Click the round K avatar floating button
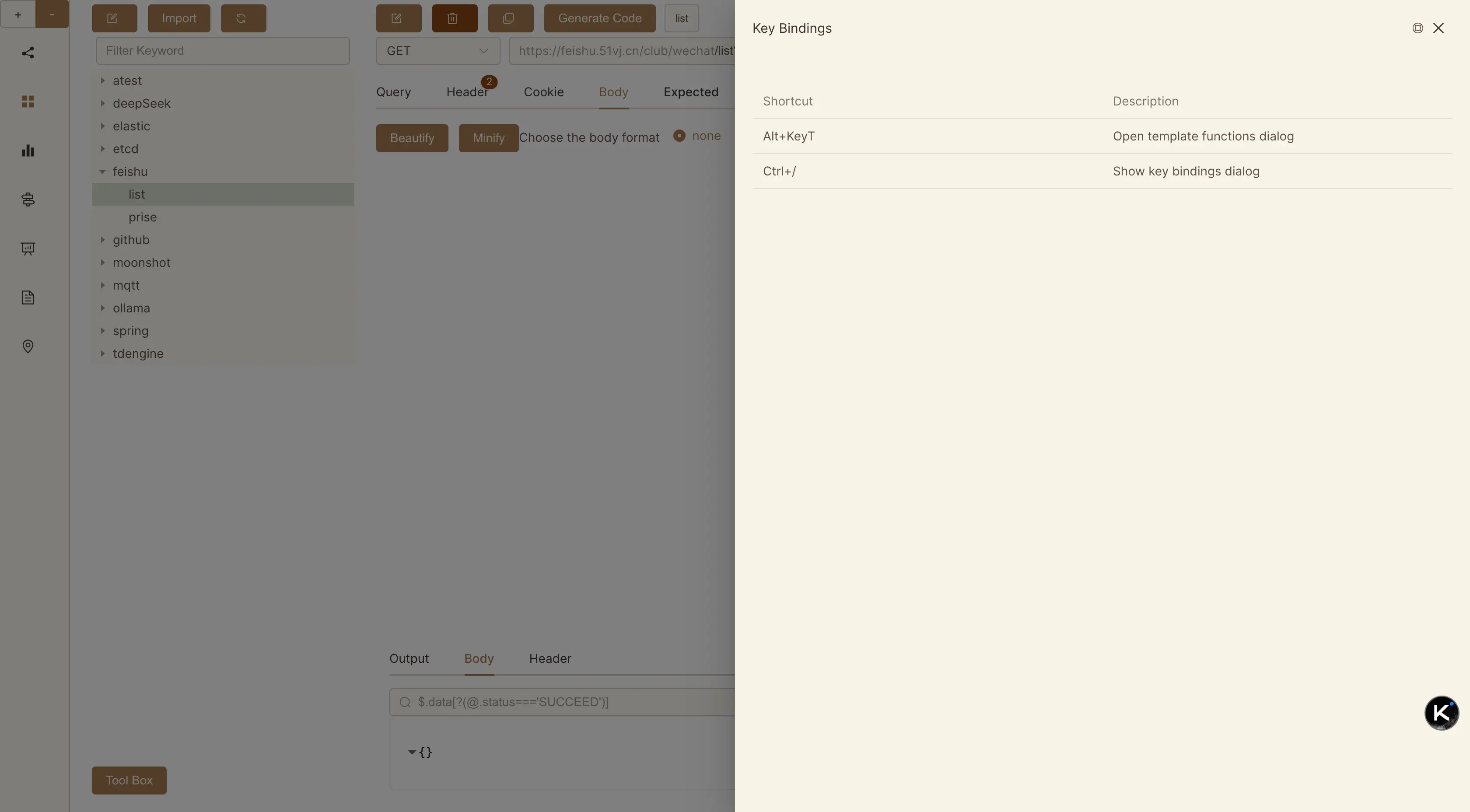This screenshot has width=1470, height=812. click(x=1442, y=713)
